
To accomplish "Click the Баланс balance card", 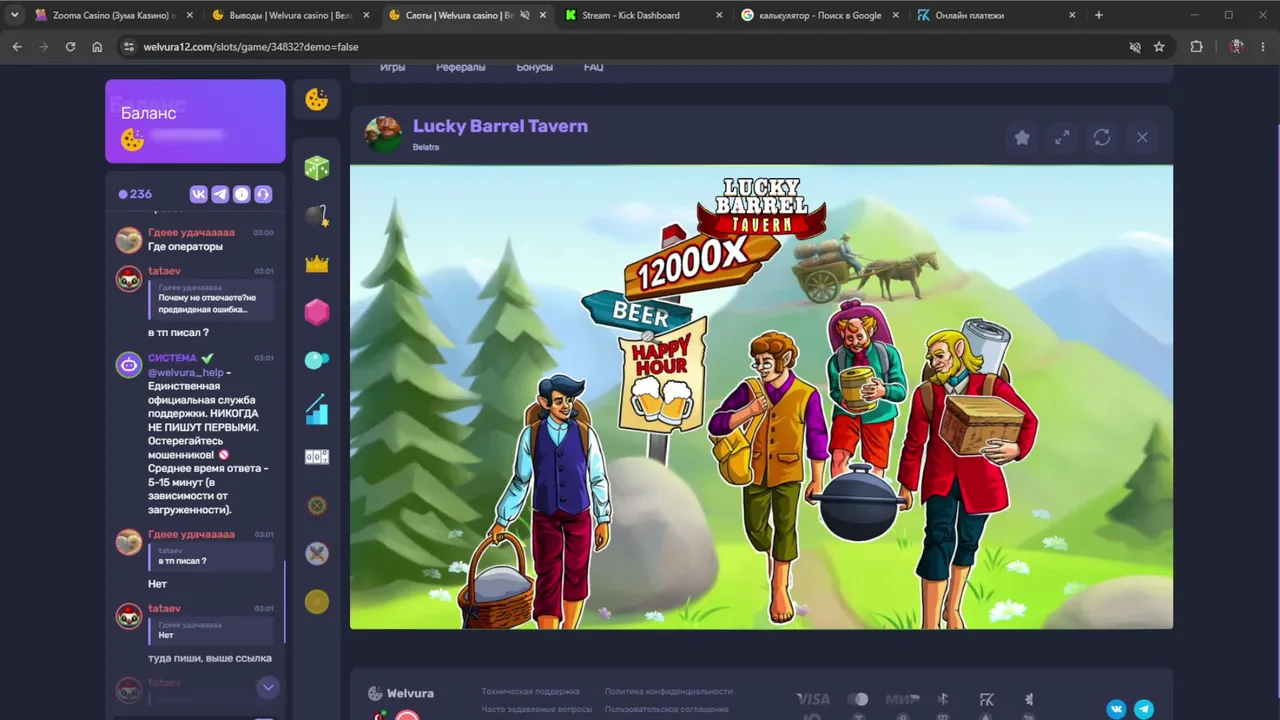I will 195,121.
